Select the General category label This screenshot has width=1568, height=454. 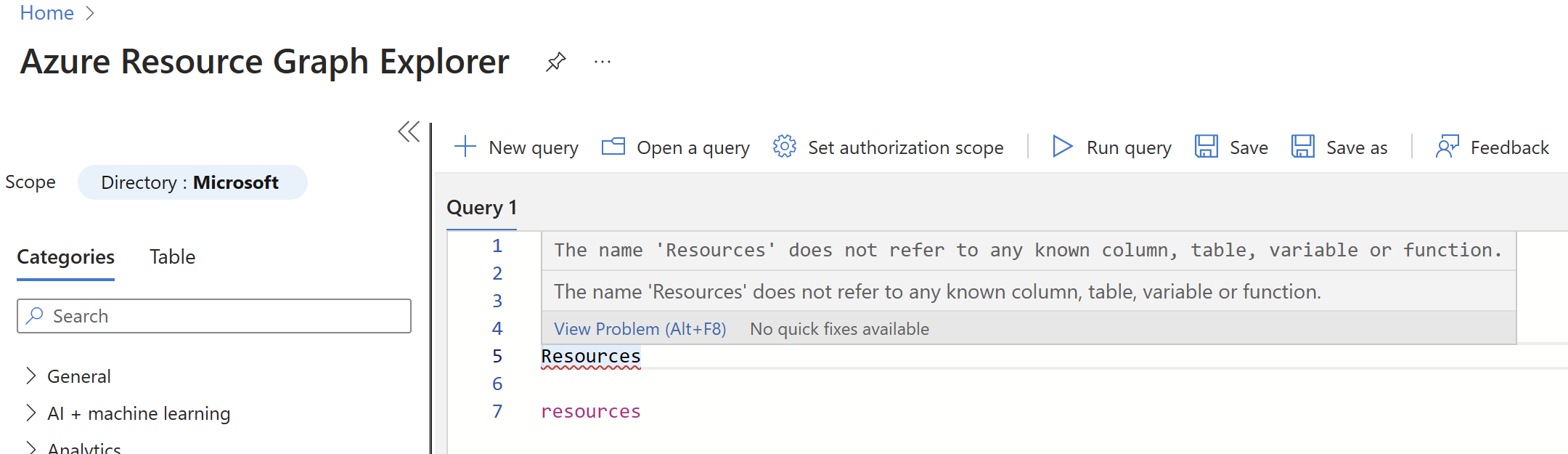tap(79, 376)
